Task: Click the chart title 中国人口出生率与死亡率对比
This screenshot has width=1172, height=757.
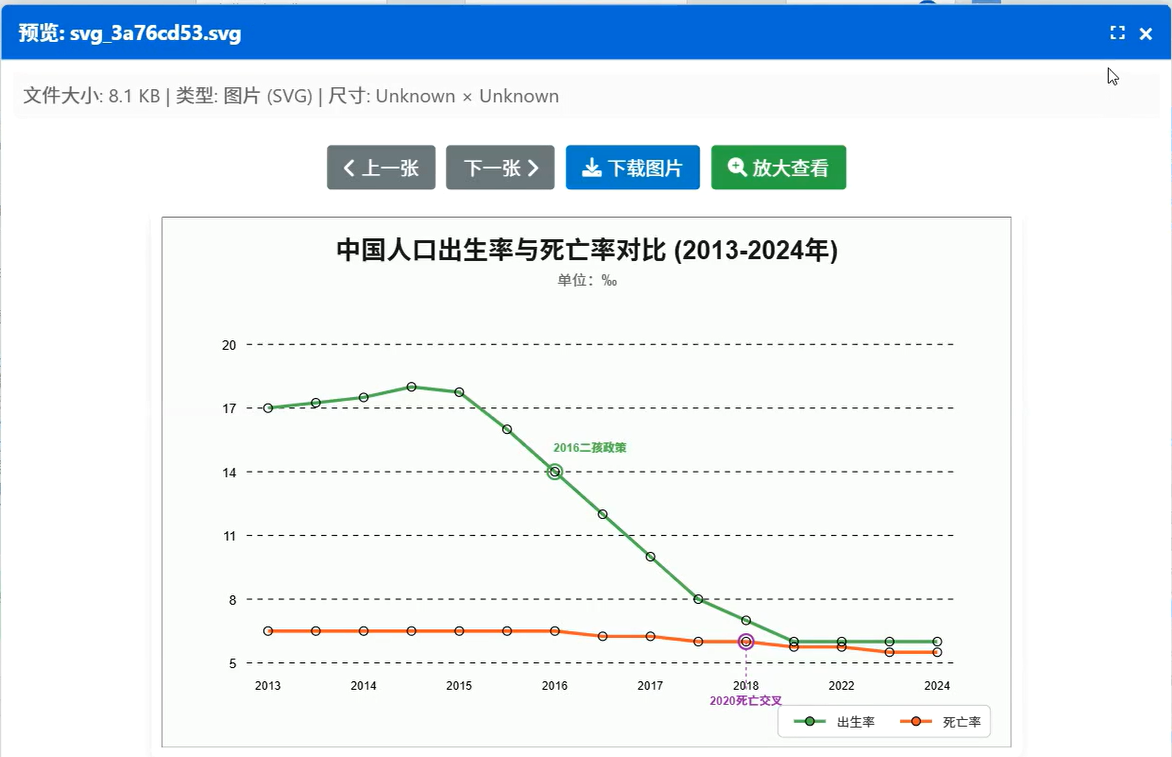Action: pyautogui.click(x=585, y=250)
